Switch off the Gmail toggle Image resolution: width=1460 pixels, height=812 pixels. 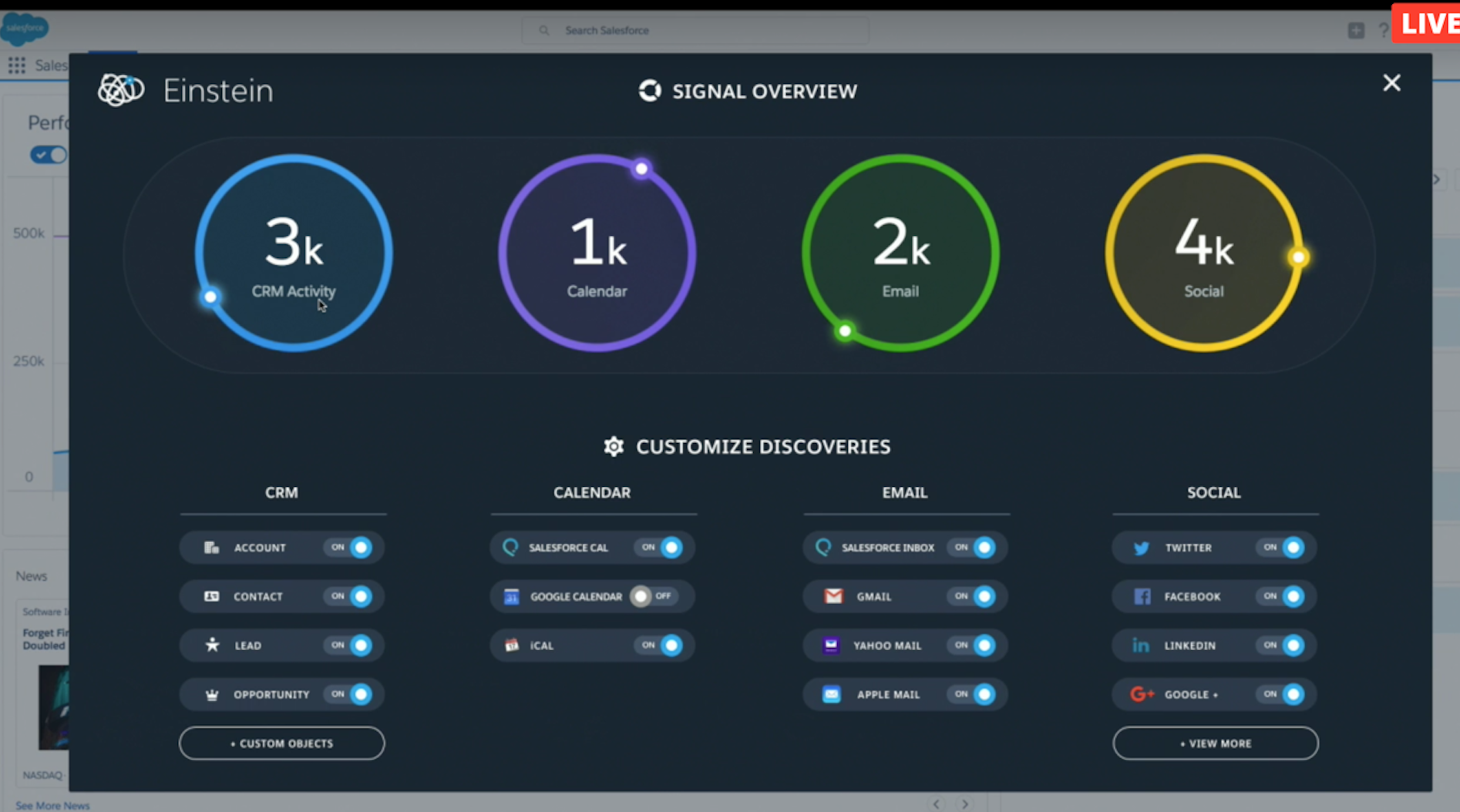click(x=973, y=596)
